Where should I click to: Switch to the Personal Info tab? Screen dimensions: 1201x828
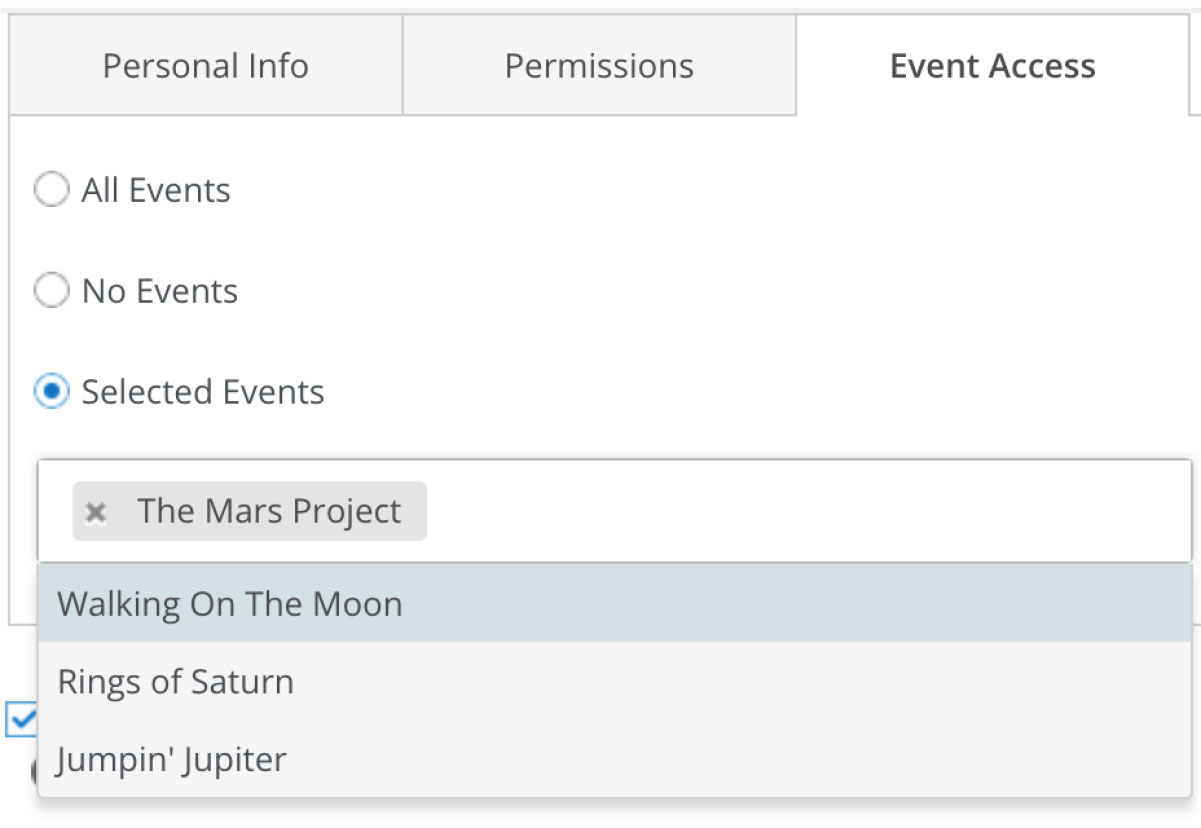[x=204, y=65]
